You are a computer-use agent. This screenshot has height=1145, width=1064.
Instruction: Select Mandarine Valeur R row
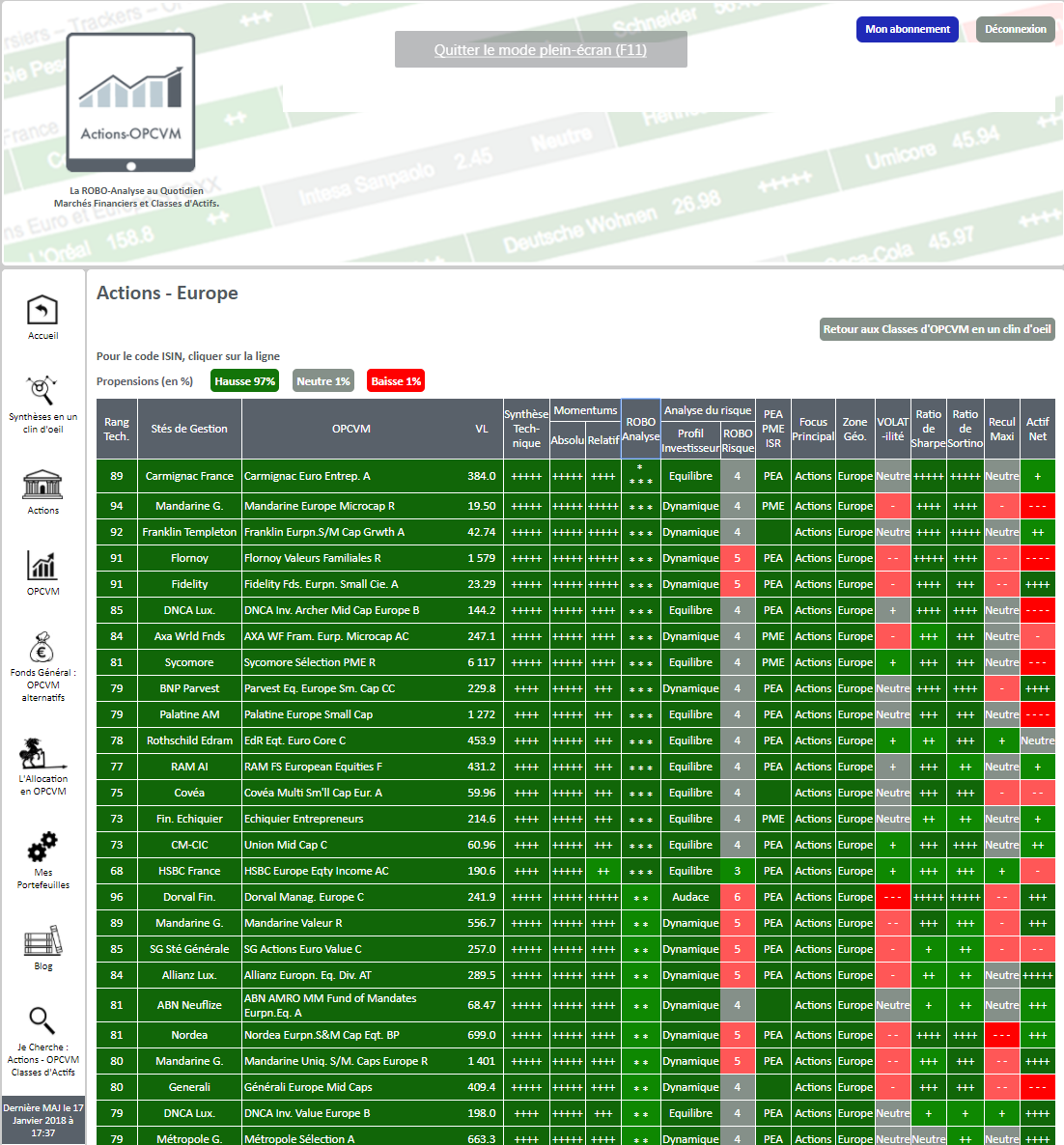(575, 923)
